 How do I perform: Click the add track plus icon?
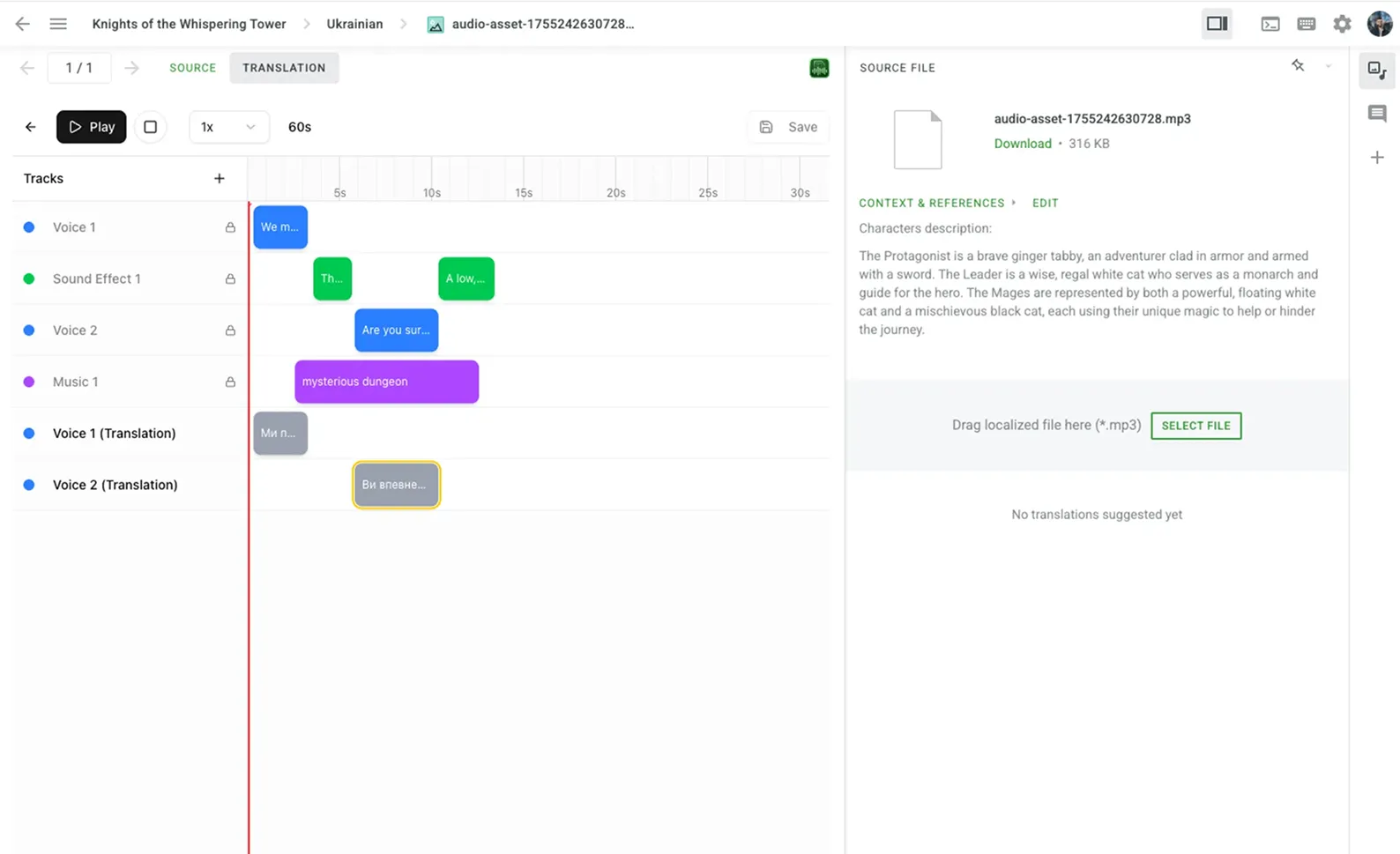pyautogui.click(x=220, y=179)
